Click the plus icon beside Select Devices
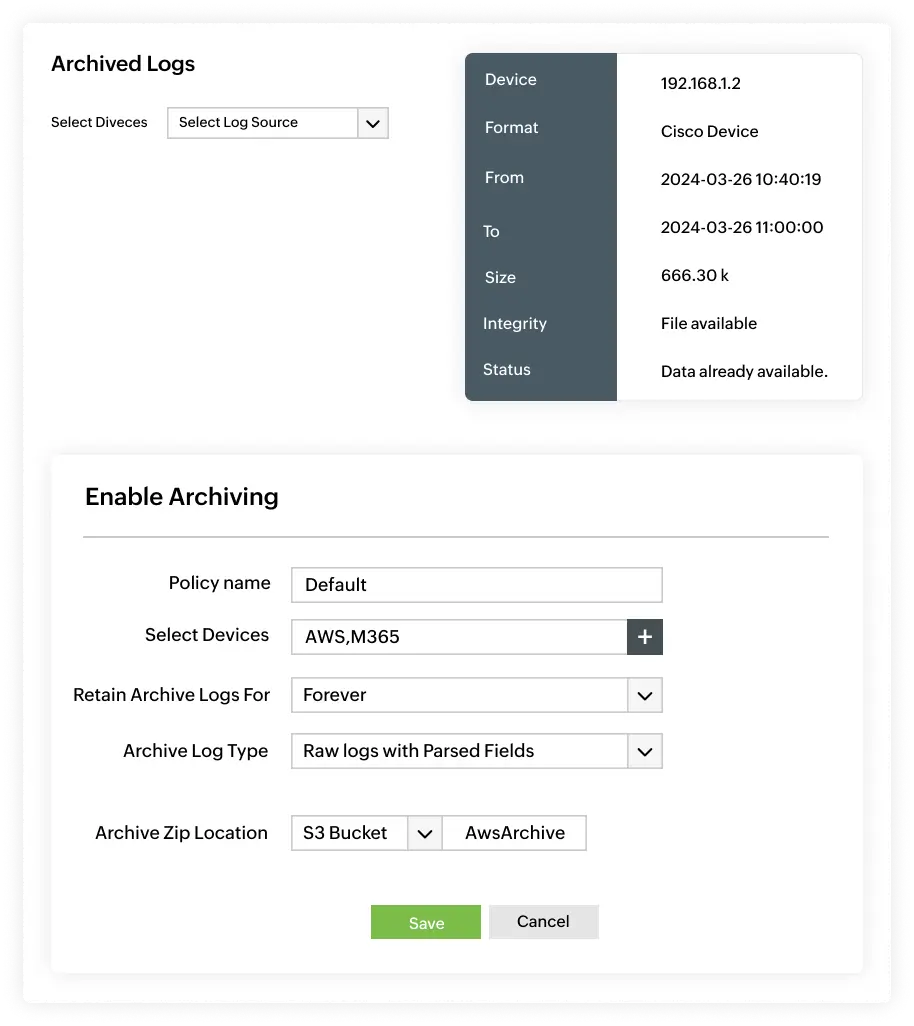This screenshot has height=1026, width=914. tap(645, 636)
